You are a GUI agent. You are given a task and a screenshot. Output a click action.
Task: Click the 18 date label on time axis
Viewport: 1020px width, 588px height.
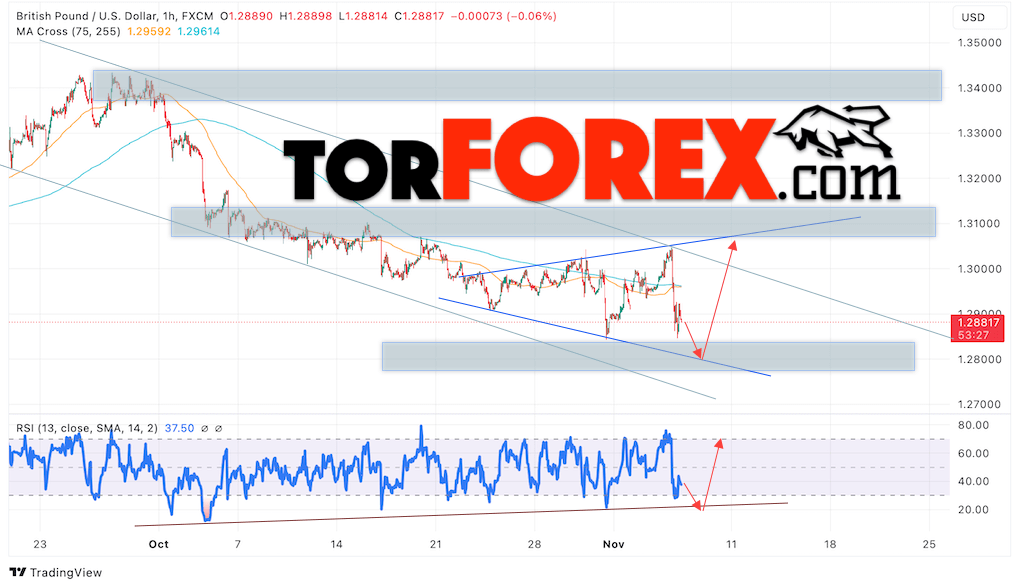point(830,544)
